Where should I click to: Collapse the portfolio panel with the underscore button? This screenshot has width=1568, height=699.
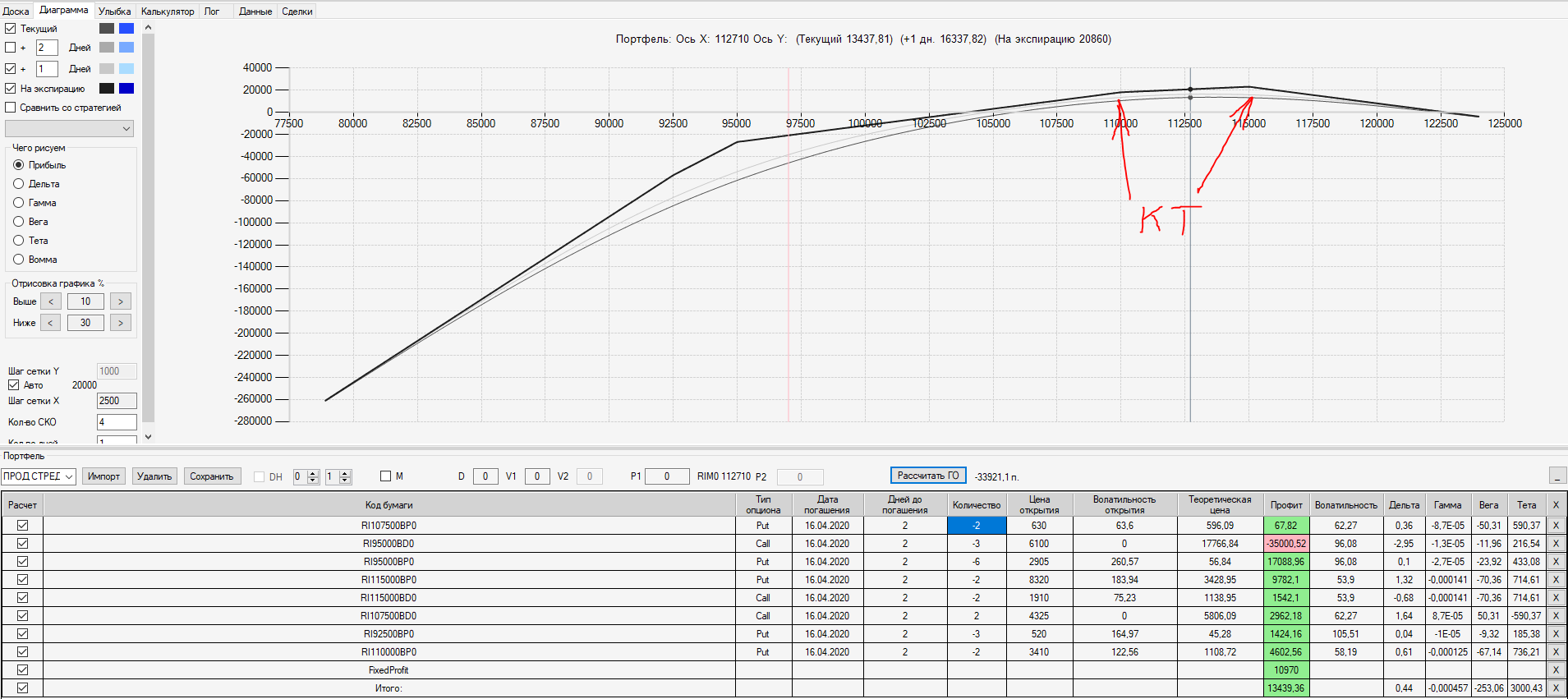pyautogui.click(x=1557, y=476)
